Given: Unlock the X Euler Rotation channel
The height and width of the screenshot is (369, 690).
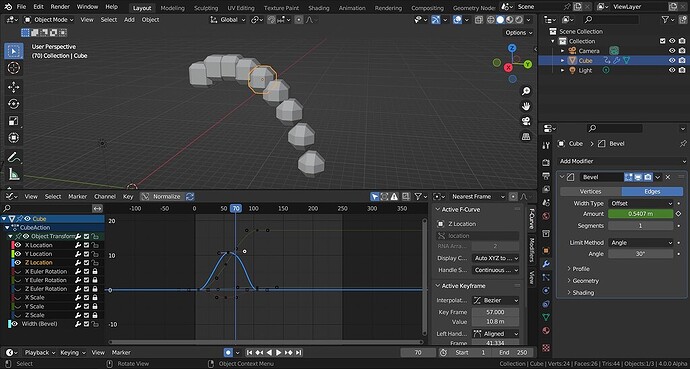Looking at the screenshot, I should (x=95, y=271).
